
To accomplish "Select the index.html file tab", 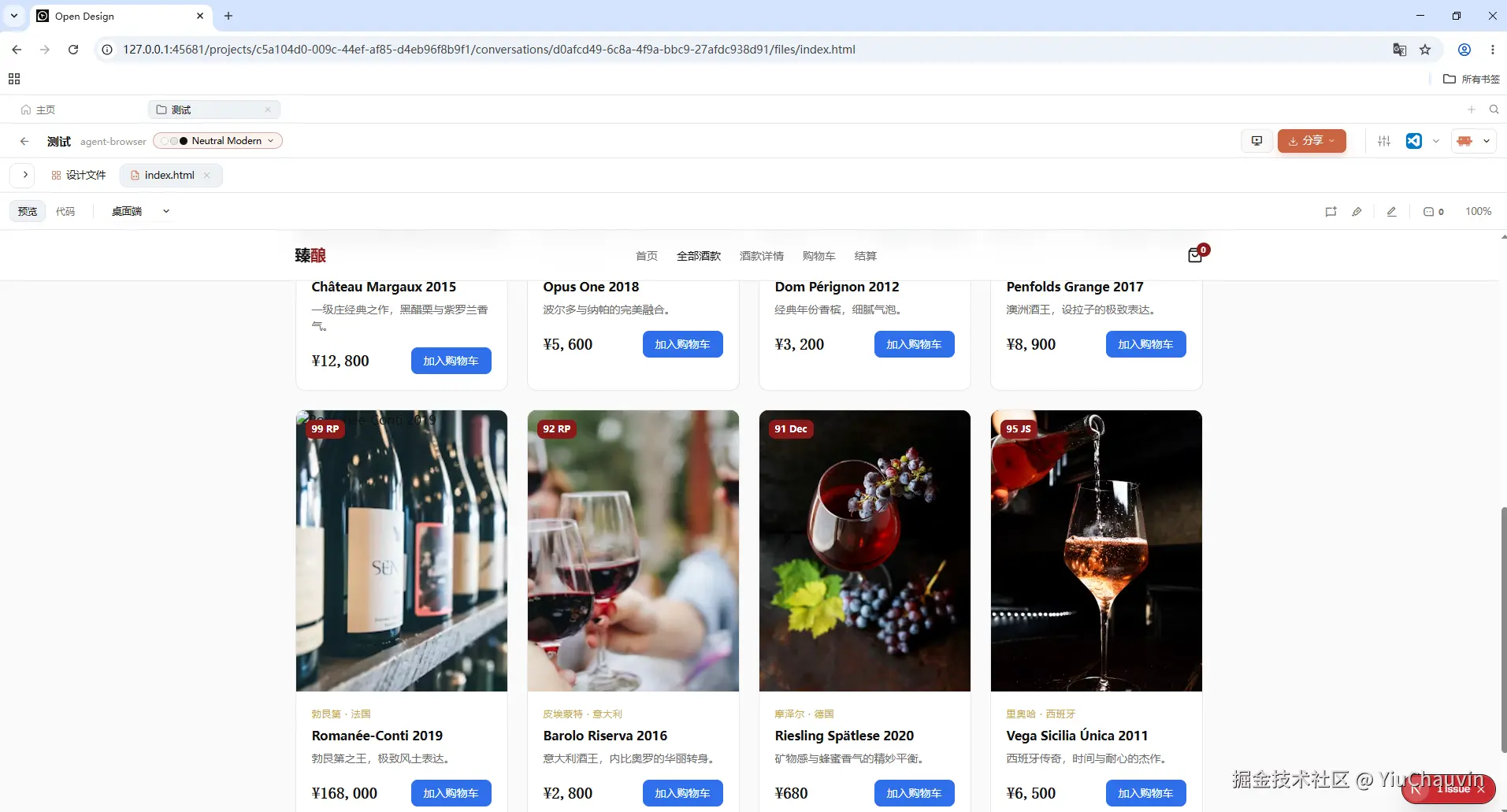I will tap(171, 175).
